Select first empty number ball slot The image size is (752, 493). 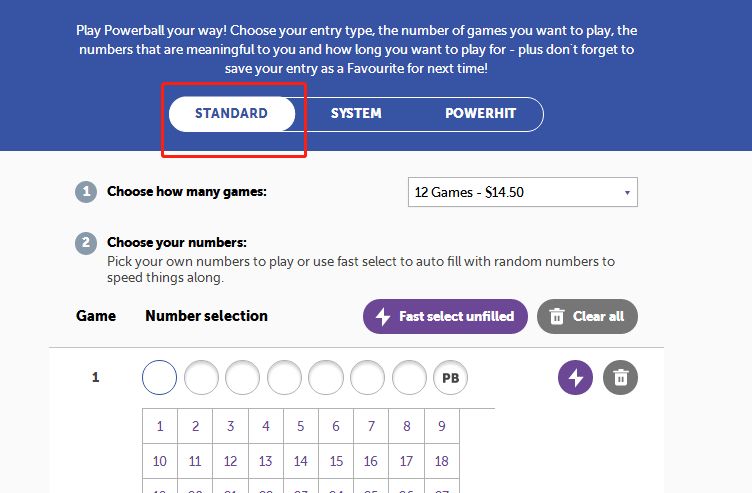click(159, 377)
